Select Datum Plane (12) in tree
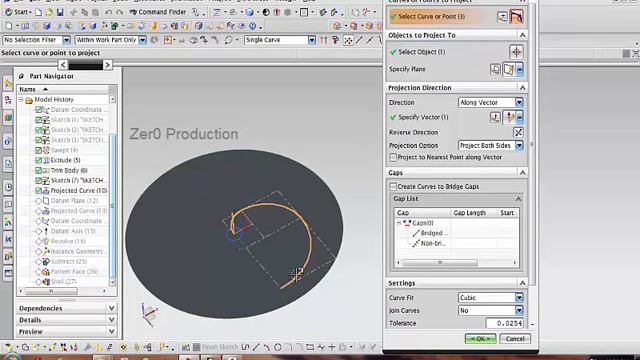 [x=74, y=200]
